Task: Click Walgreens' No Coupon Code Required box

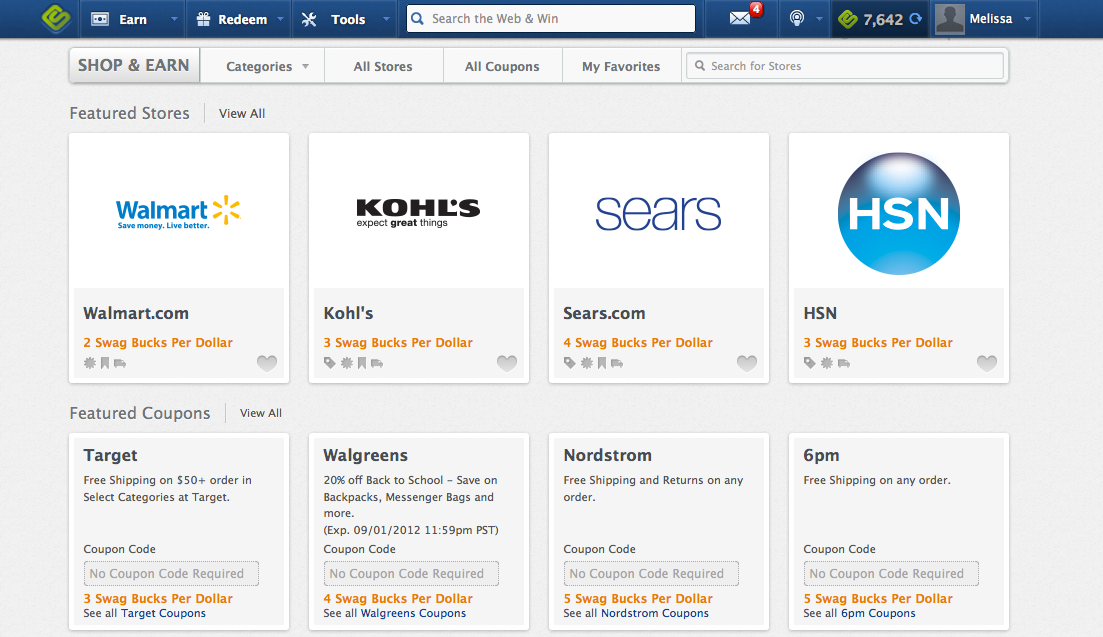Action: (x=411, y=573)
